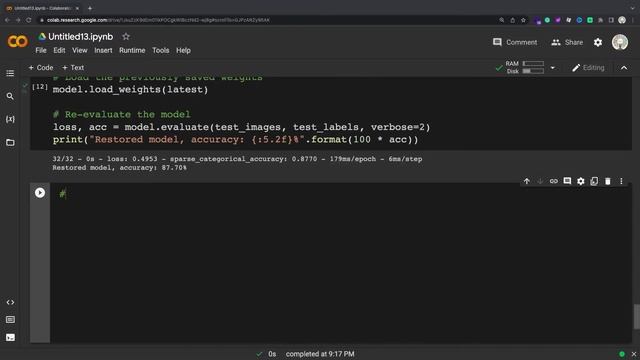This screenshot has width=640, height=360.
Task: Open the Edit menu
Action: [x=59, y=51]
